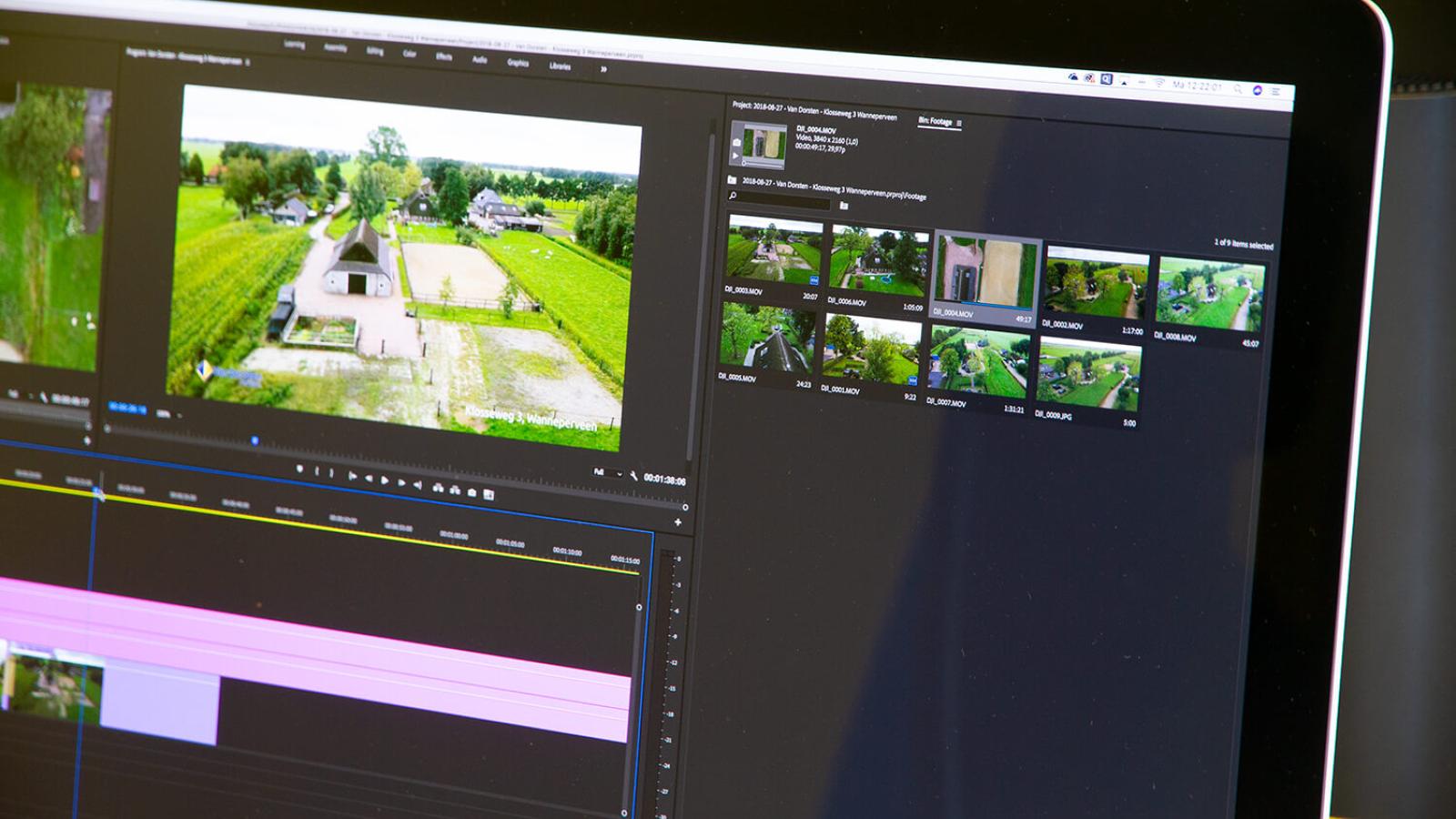The height and width of the screenshot is (819, 1456).
Task: Click the Comparison View button
Action: pyautogui.click(x=489, y=494)
